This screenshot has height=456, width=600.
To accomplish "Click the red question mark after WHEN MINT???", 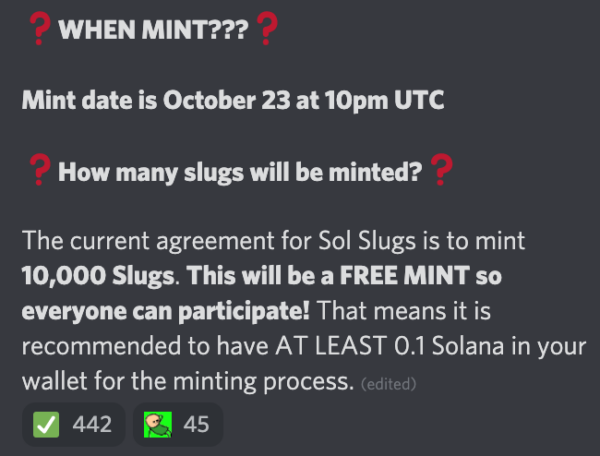I will coord(266,28).
